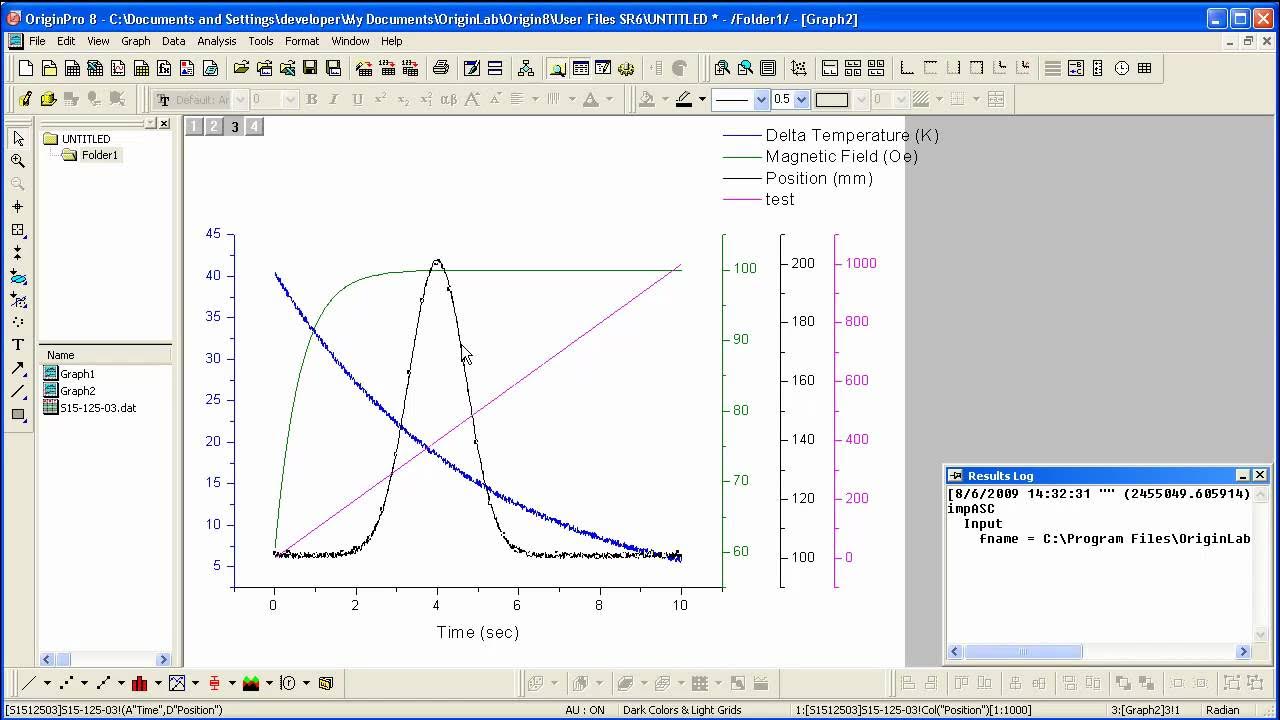Select the Mask/Region tool in sidebar

[x=18, y=300]
